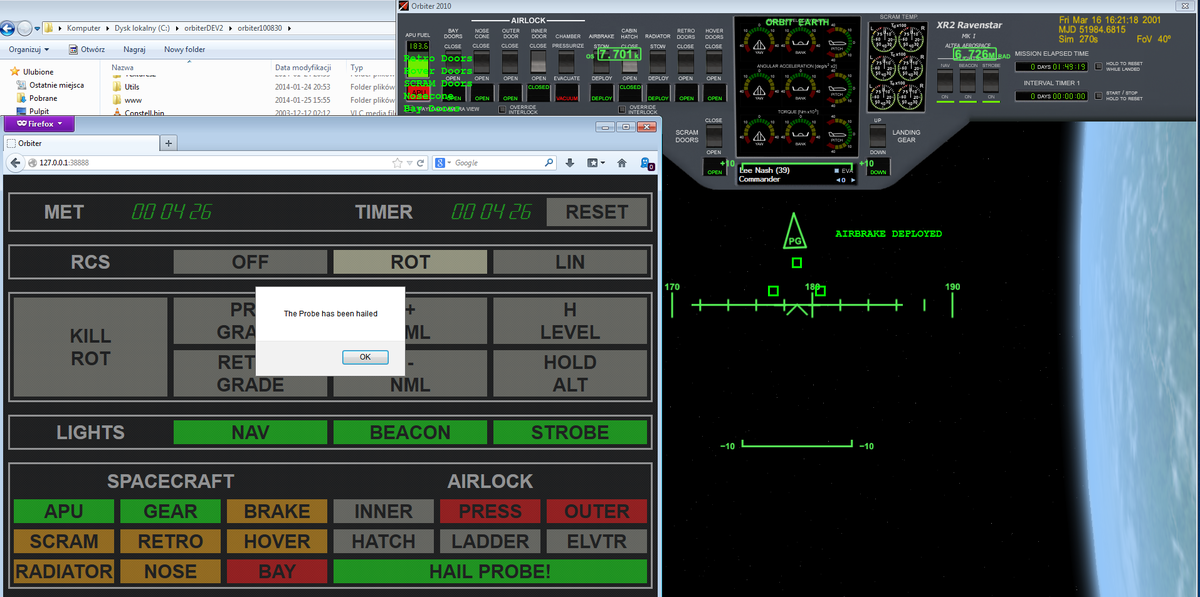Flip the Nose Cone switch in Orbiter
This screenshot has width=1200, height=597.
pyautogui.click(x=481, y=62)
